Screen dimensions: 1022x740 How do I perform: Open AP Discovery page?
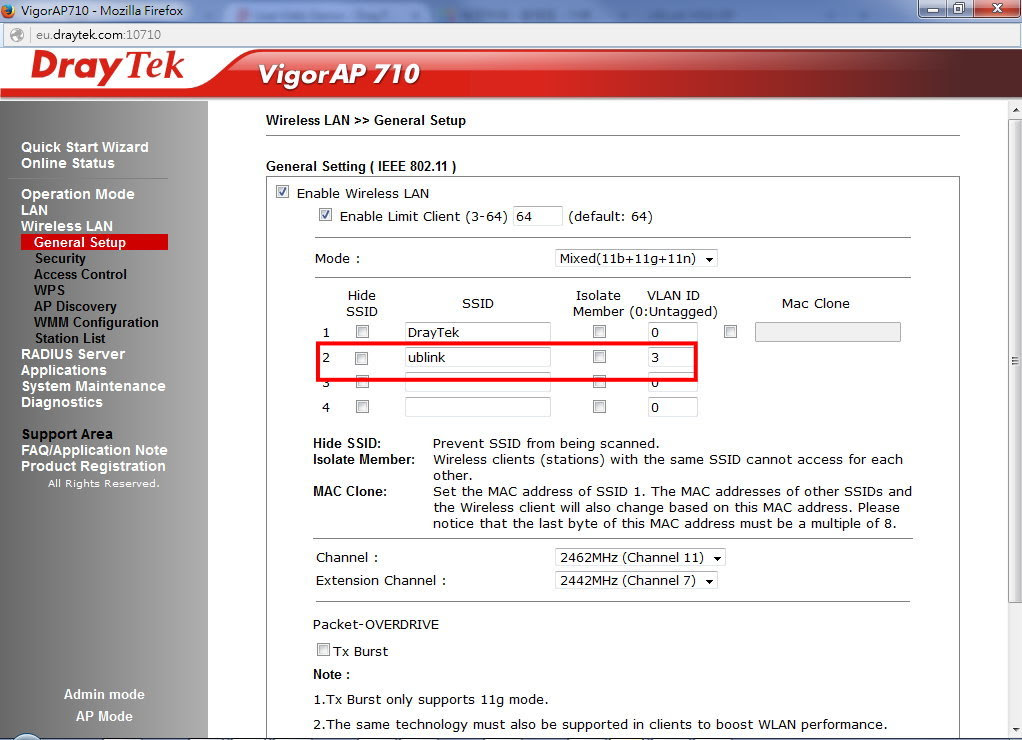[75, 306]
